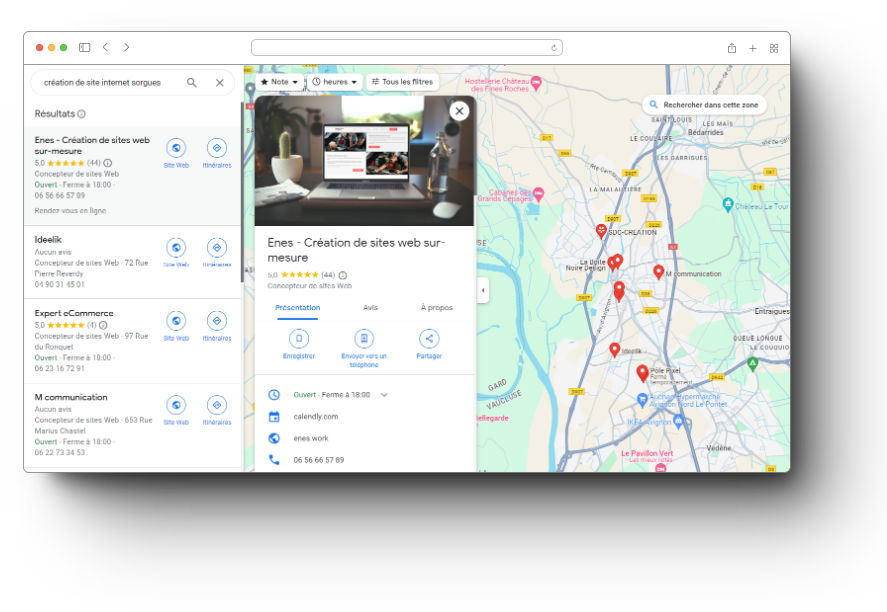This screenshot has width=887, height=612.
Task: Select the Ideelik result title
Action: click(48, 240)
